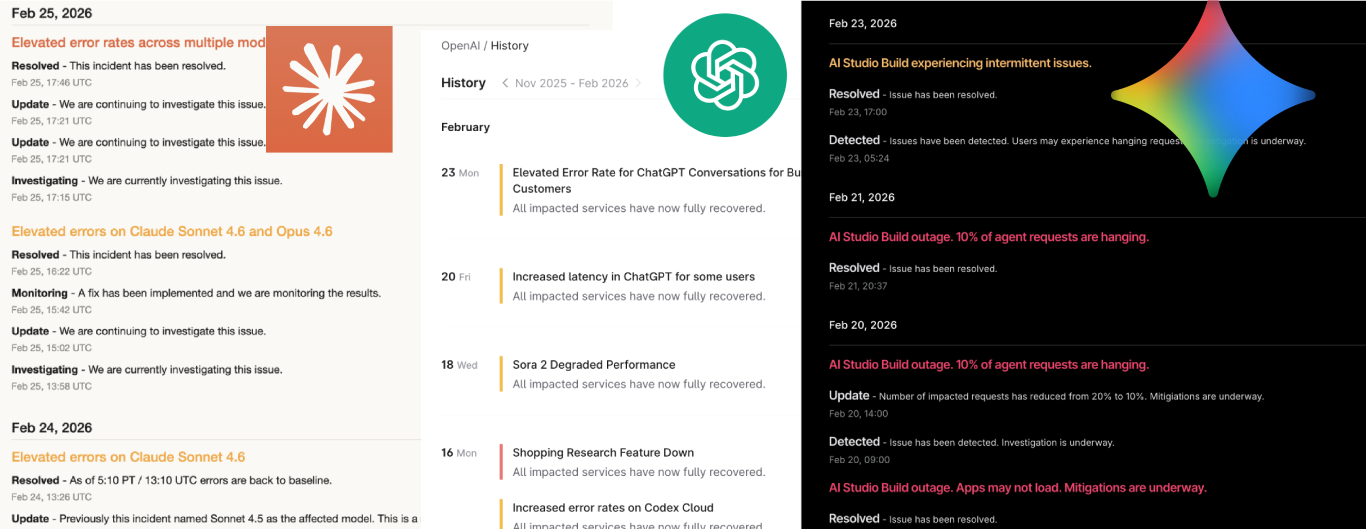Open Feb 24 Elevated errors on Claude Sonnet 4.6
Viewport: 1366px width, 529px height.
click(x=128, y=457)
